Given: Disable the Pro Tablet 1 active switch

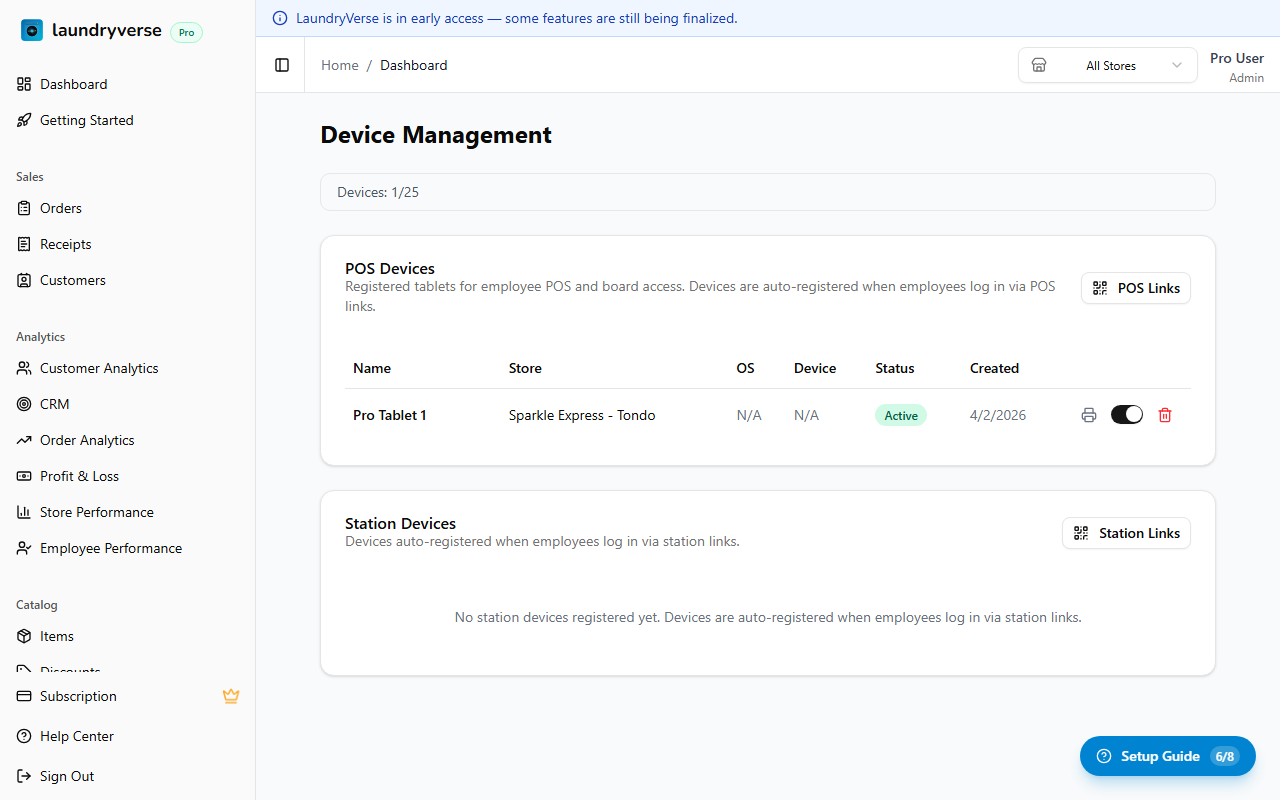Looking at the screenshot, I should [1126, 415].
